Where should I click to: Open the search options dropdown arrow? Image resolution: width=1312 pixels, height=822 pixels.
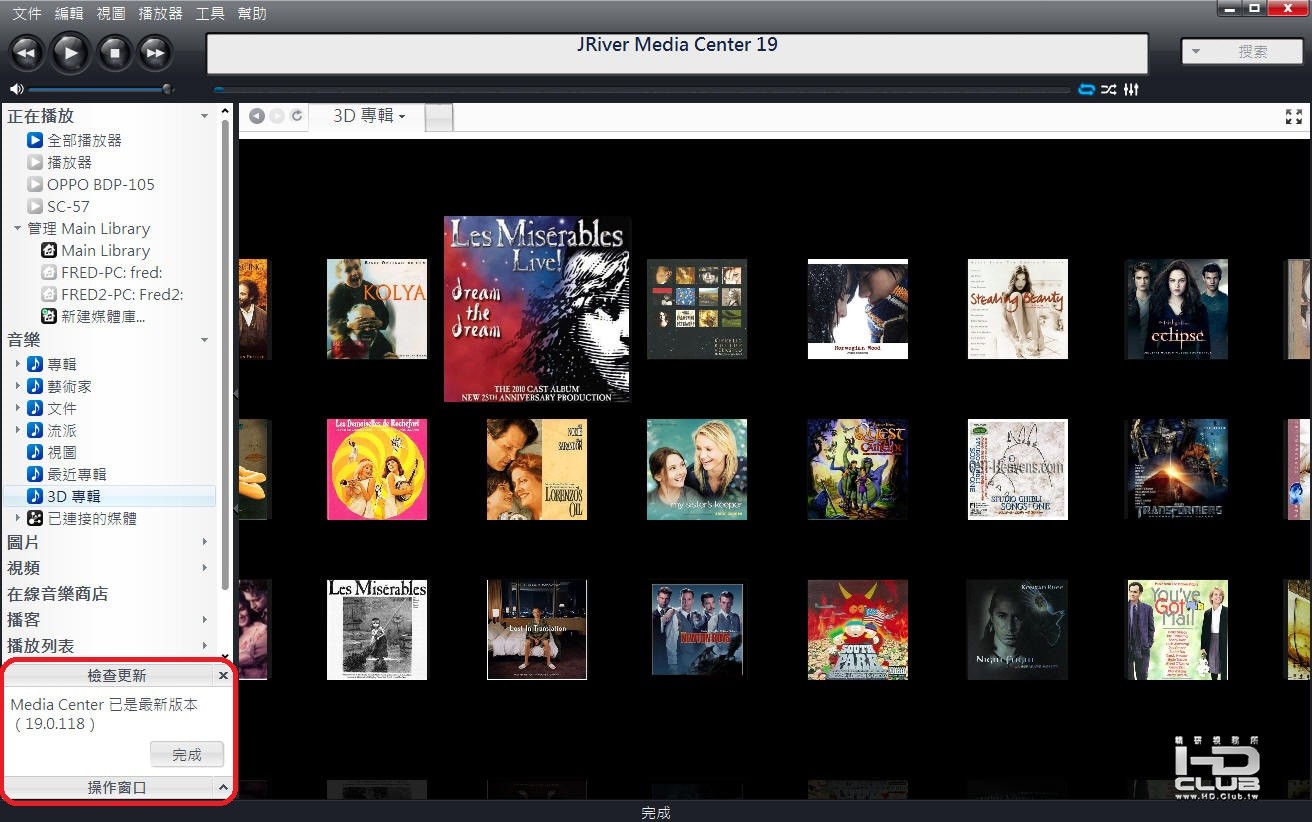click(x=1196, y=51)
